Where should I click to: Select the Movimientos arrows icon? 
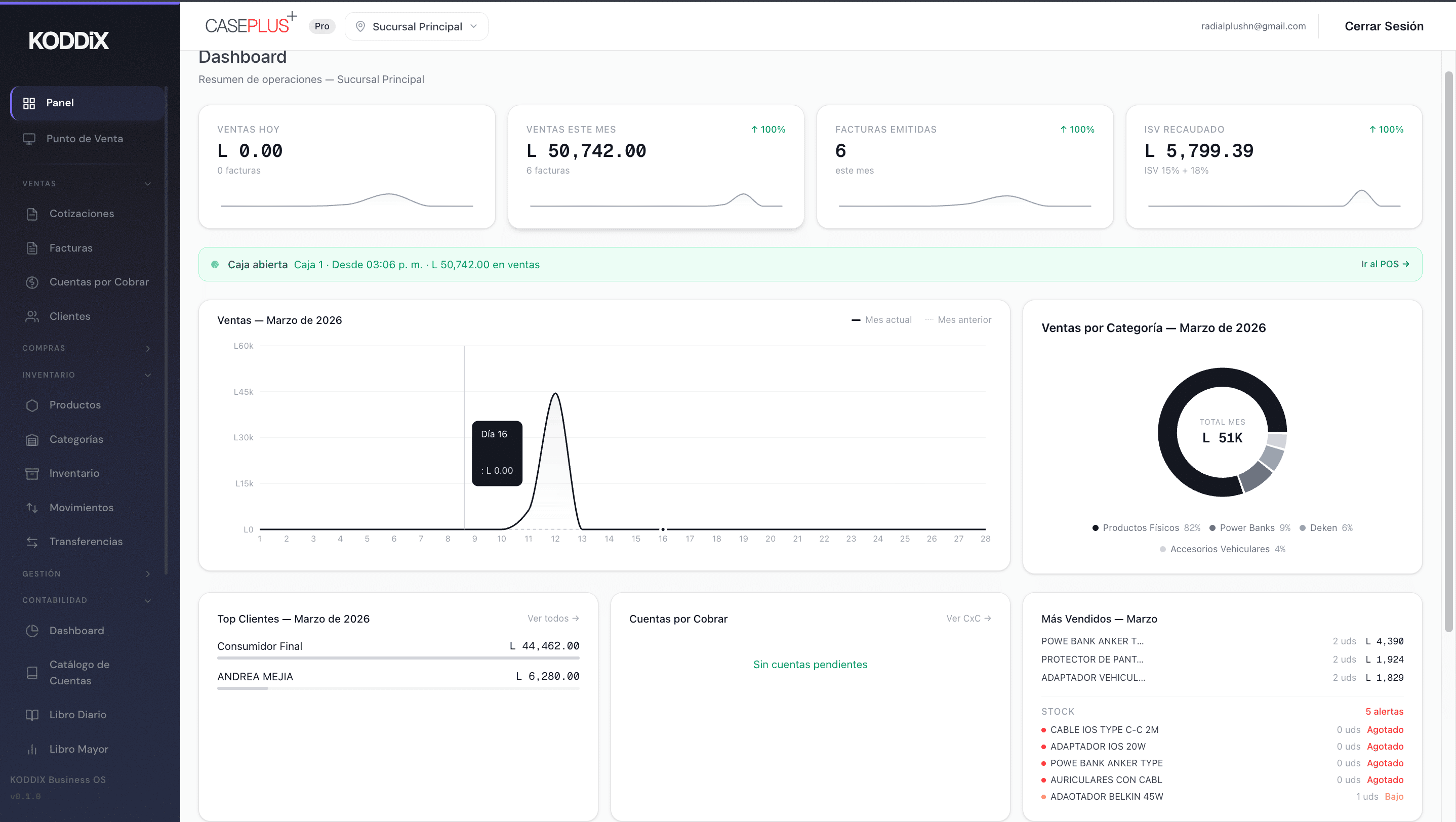[x=32, y=508]
